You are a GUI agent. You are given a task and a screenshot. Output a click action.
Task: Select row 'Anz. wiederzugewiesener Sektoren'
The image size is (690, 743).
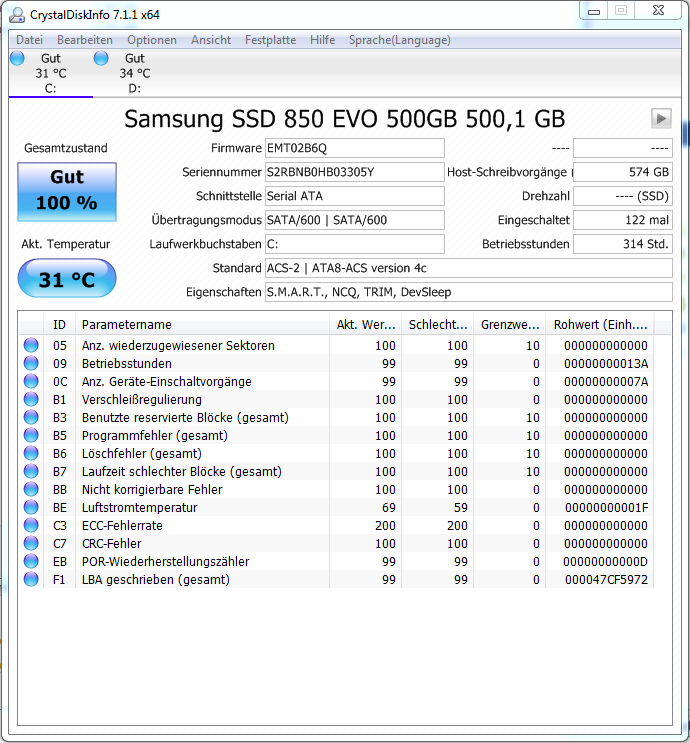click(x=336, y=345)
